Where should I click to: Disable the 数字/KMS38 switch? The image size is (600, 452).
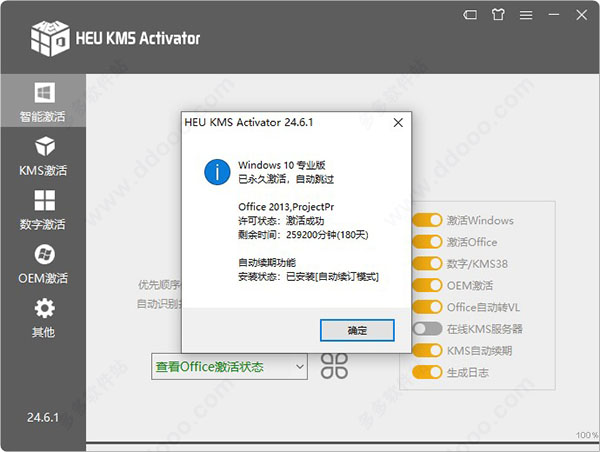pos(427,264)
